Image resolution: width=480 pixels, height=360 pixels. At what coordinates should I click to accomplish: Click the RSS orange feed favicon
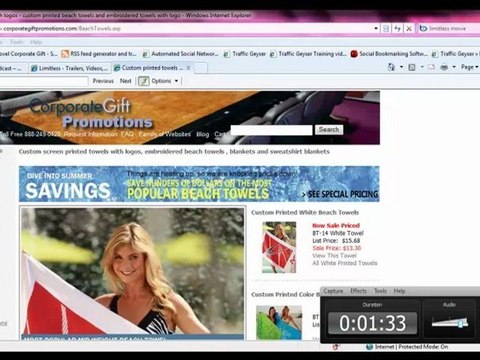[x=65, y=54]
